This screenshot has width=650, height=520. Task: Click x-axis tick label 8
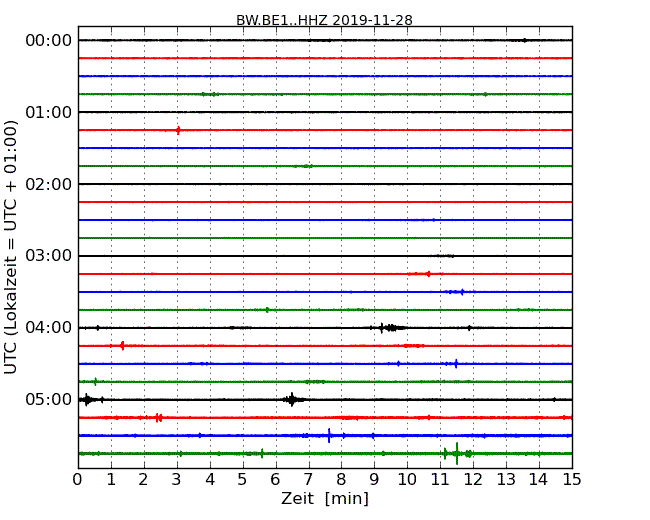point(341,480)
